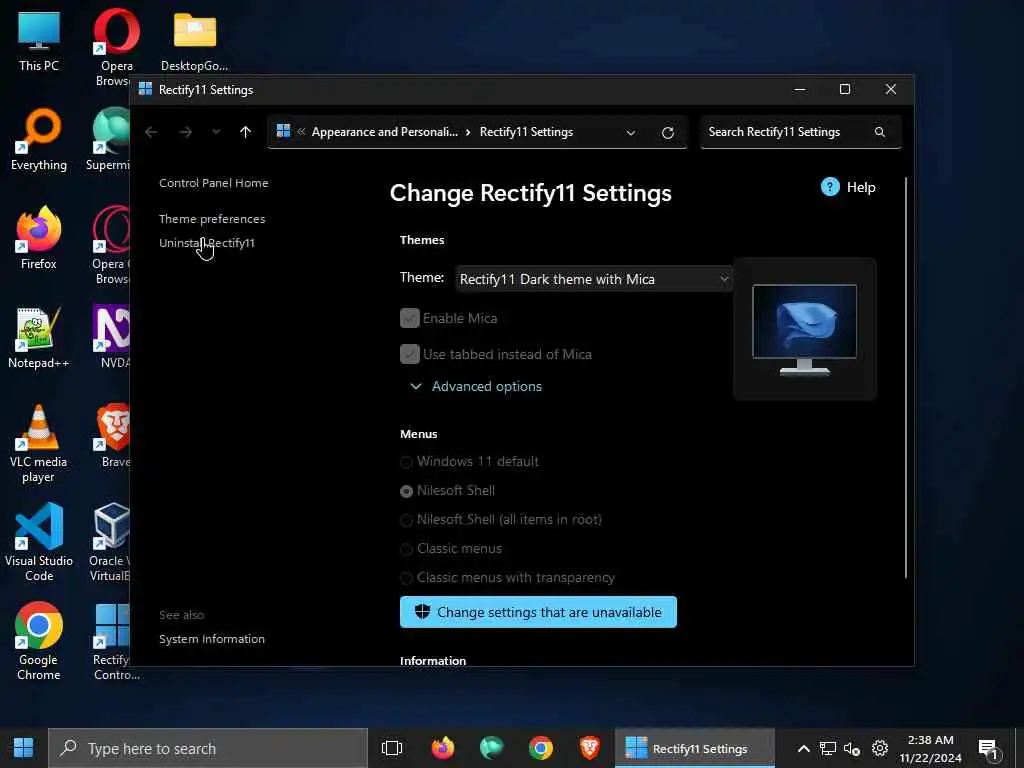The width and height of the screenshot is (1024, 768).
Task: Click the refresh icon in address bar
Action: pos(667,133)
